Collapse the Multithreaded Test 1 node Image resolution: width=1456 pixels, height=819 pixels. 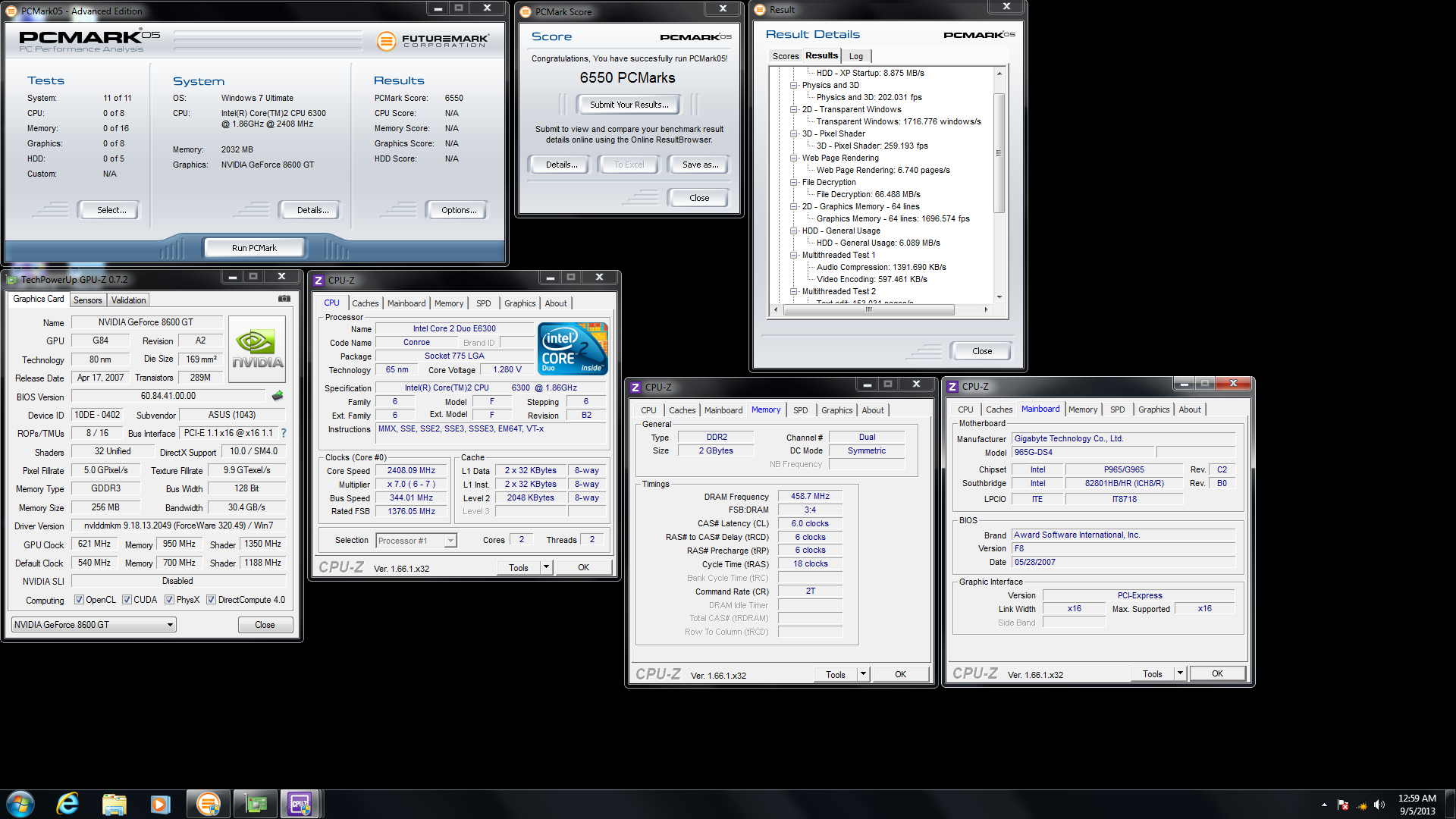coord(793,256)
